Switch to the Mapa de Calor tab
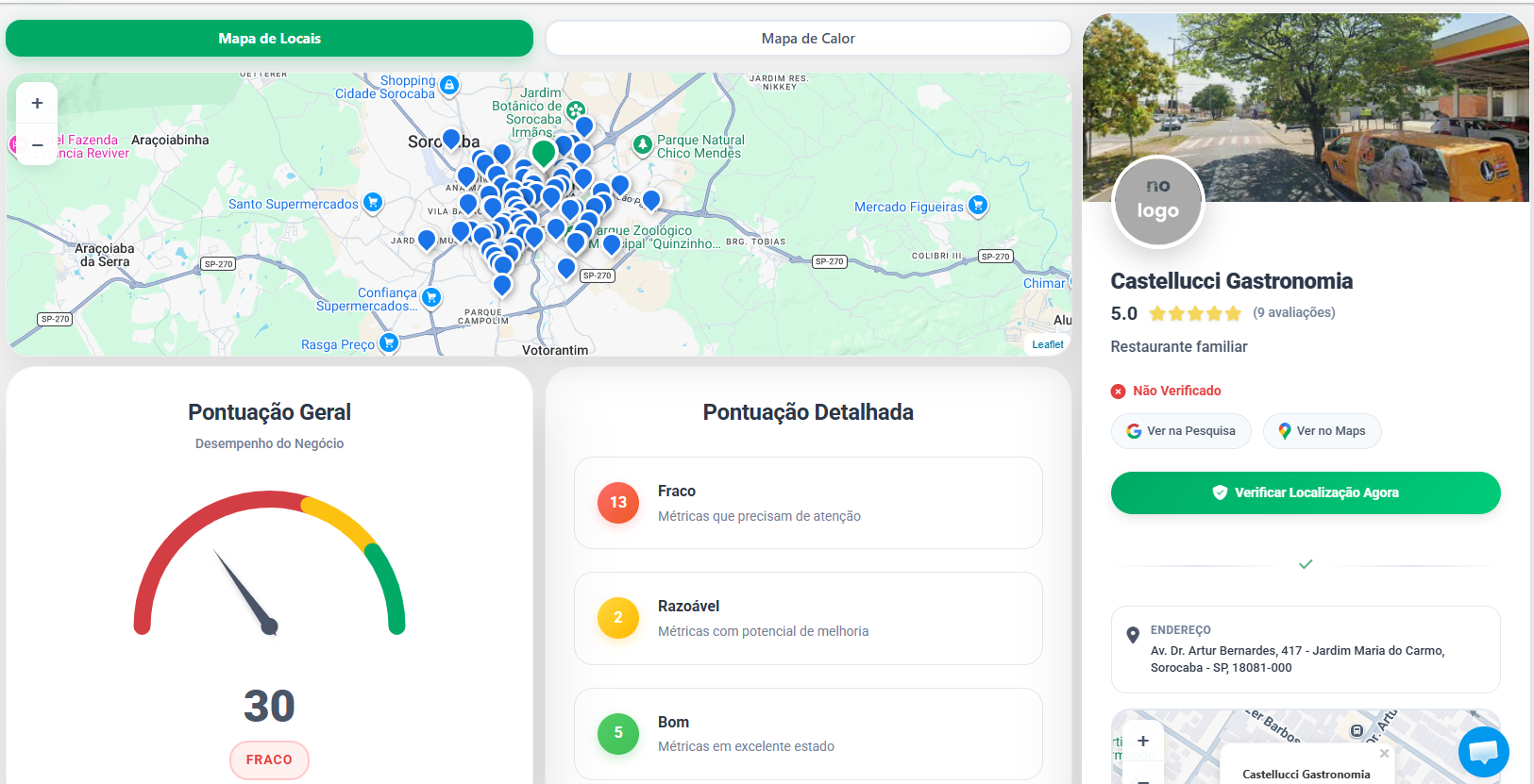 (x=808, y=39)
